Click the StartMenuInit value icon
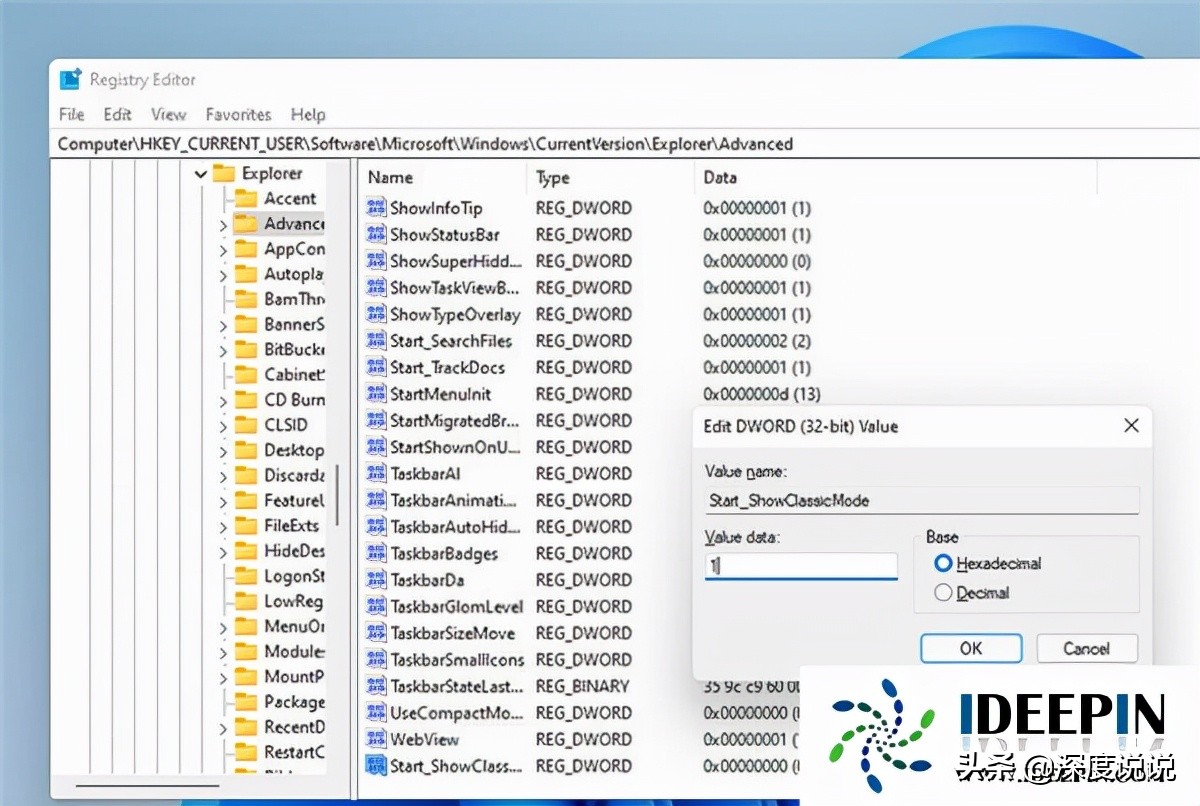Screen dimensions: 1200x806 pos(376,394)
